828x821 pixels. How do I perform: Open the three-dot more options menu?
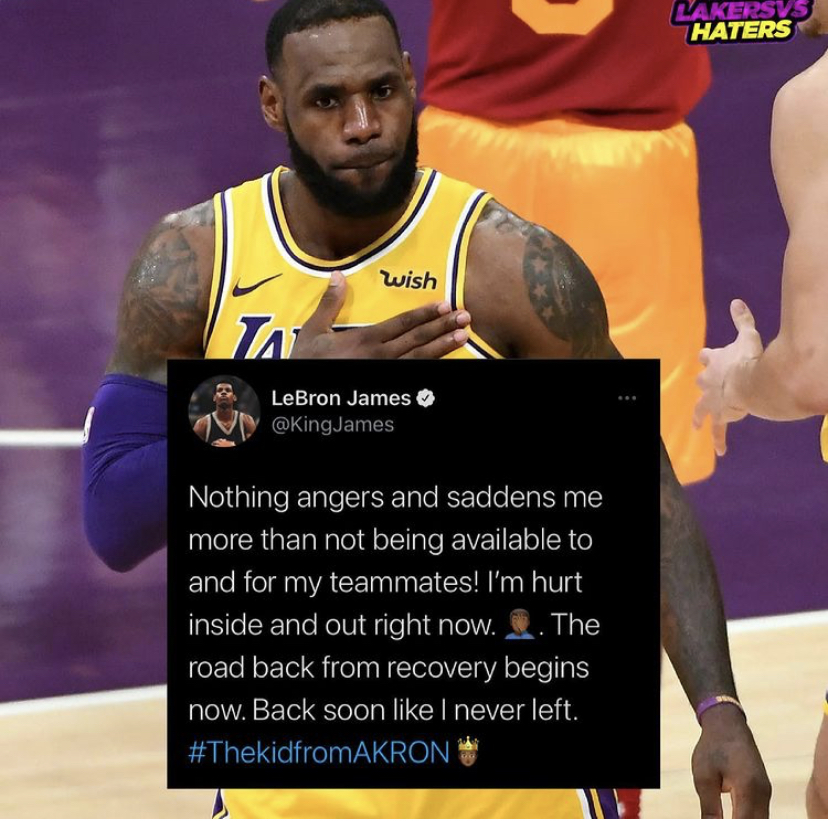(x=627, y=398)
